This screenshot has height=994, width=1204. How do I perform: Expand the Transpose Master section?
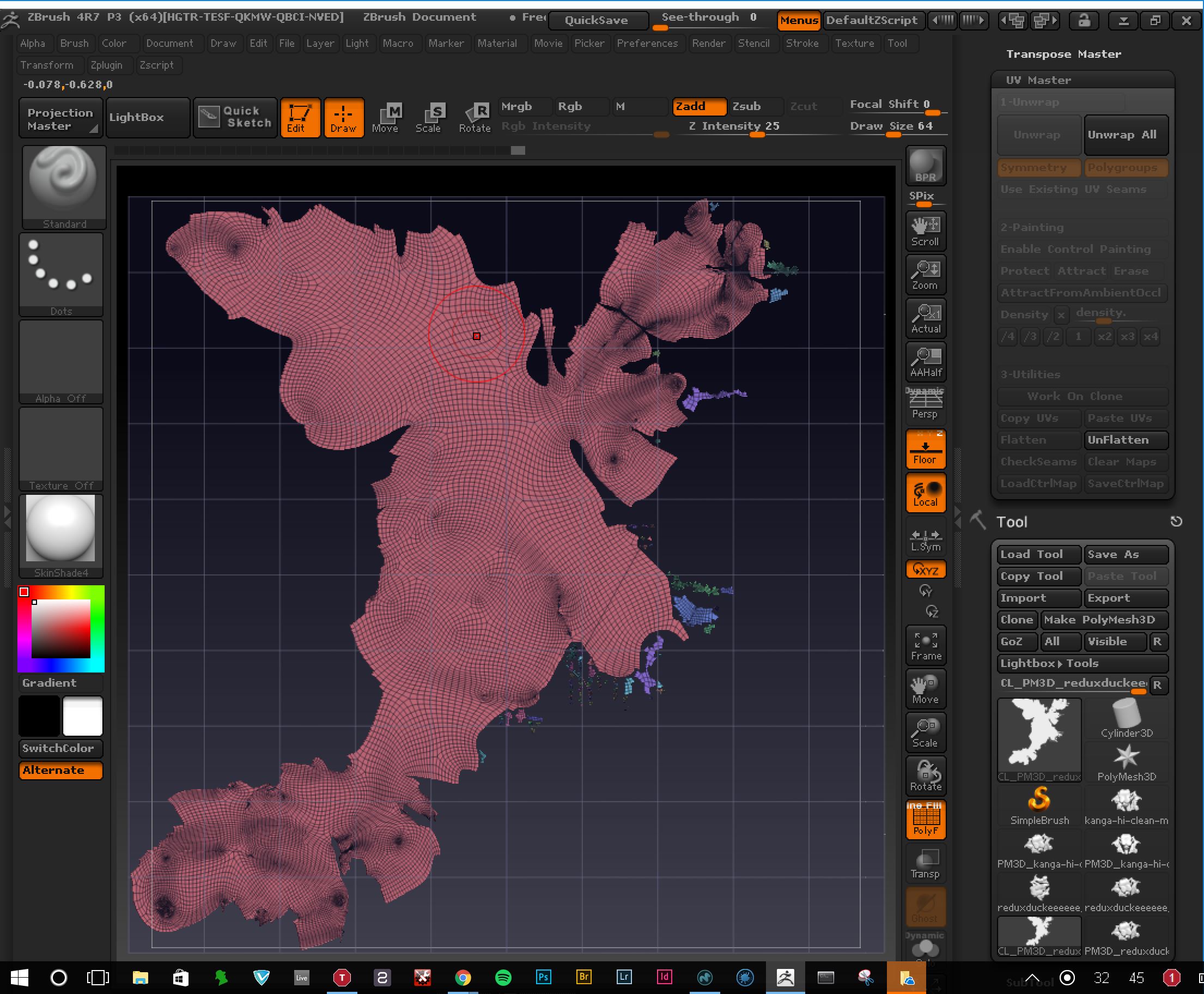1063,54
